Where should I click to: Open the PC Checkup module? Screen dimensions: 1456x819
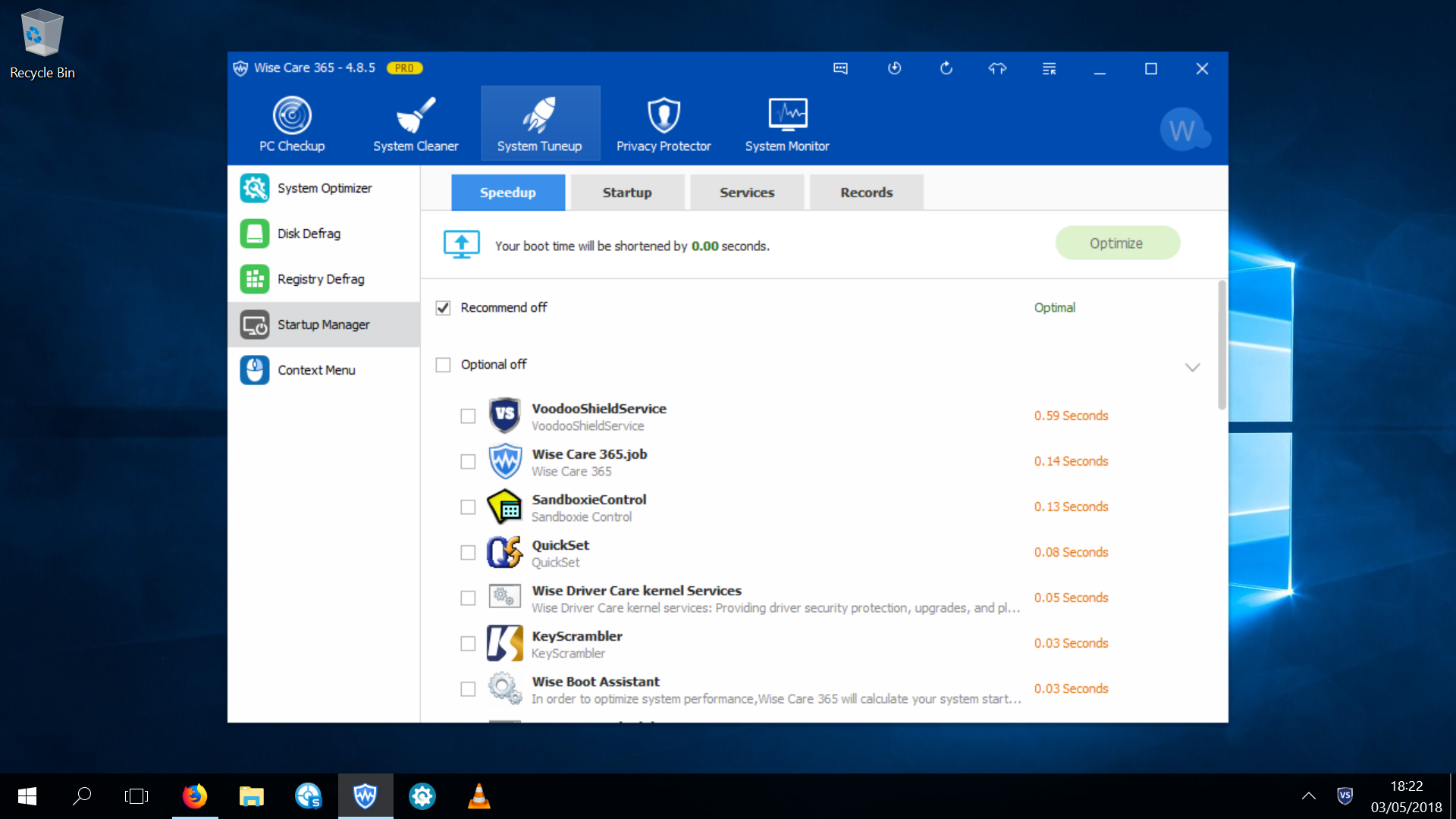[x=292, y=124]
